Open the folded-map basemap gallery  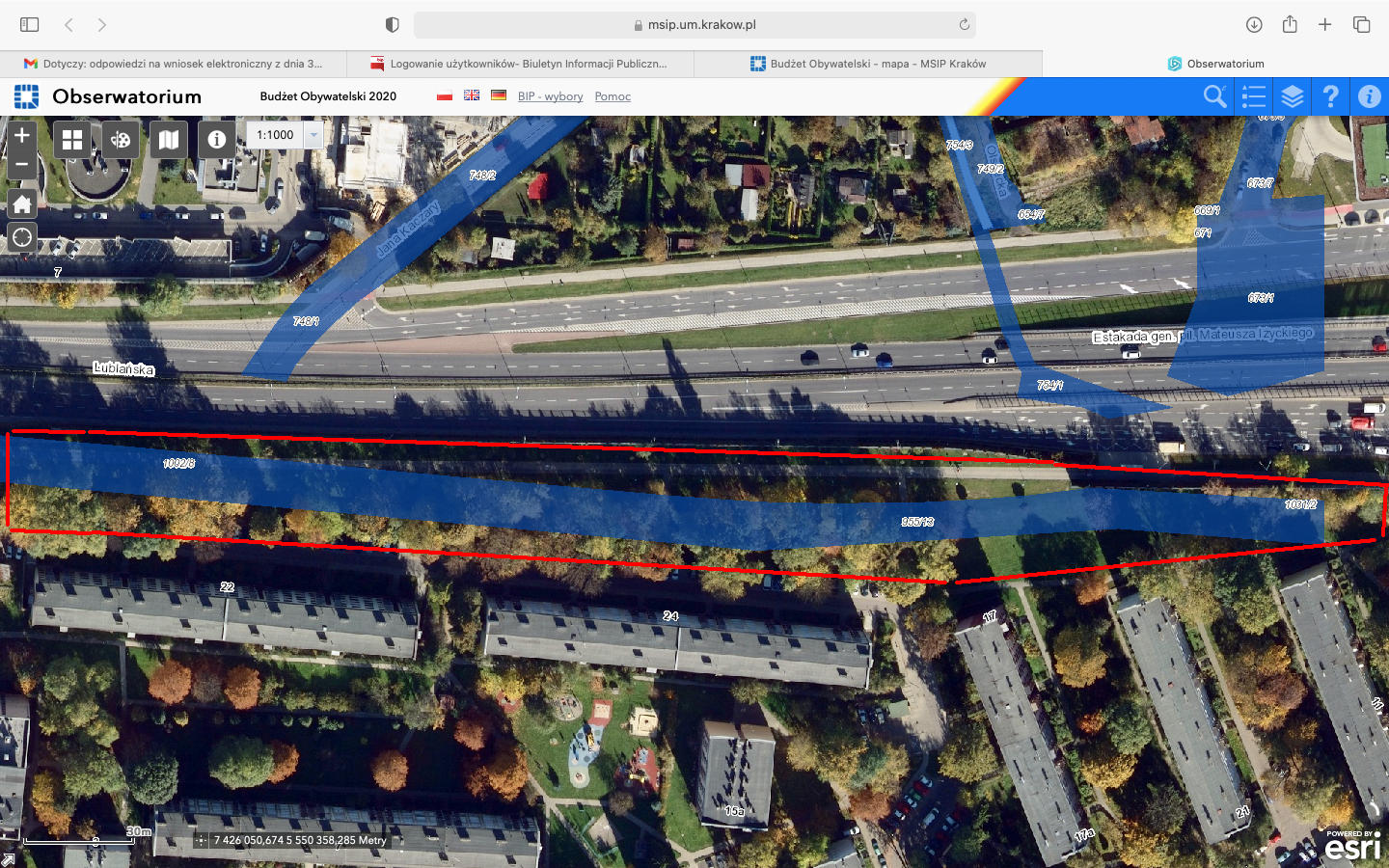[x=169, y=140]
